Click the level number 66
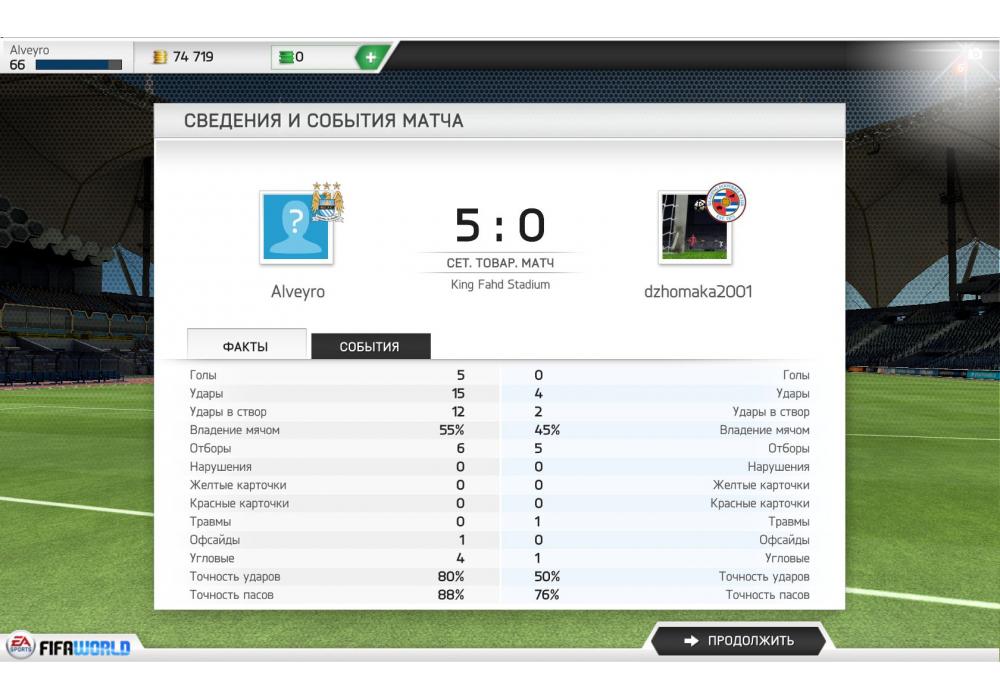The height and width of the screenshot is (700, 1000). [17, 65]
